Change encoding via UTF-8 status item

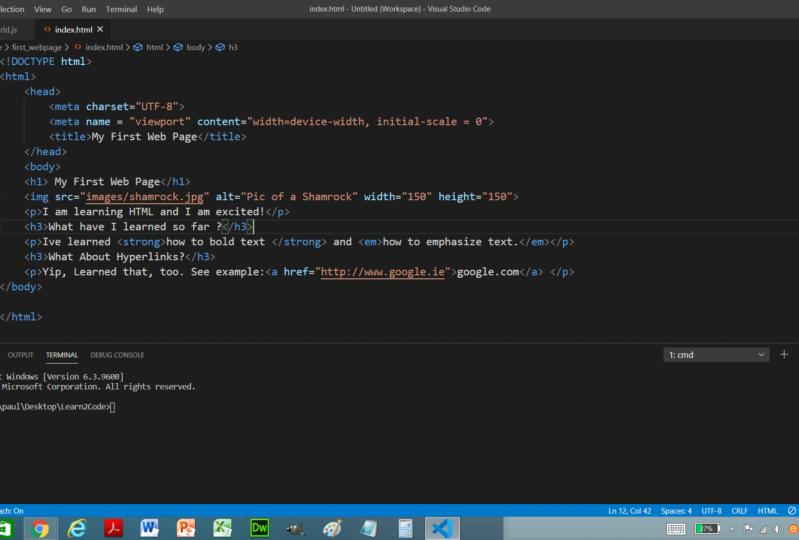711,510
